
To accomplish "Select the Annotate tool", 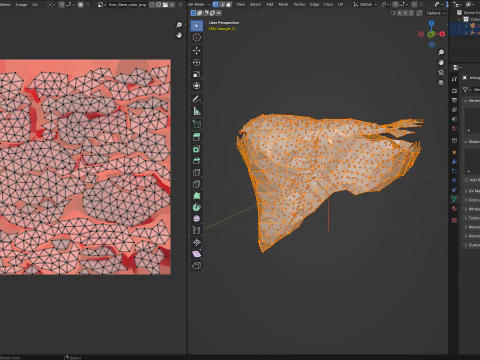I will coord(197,99).
